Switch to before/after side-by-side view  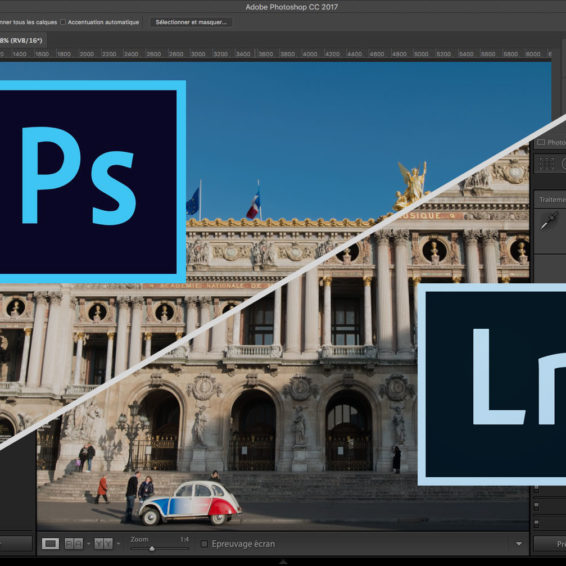click(x=74, y=544)
